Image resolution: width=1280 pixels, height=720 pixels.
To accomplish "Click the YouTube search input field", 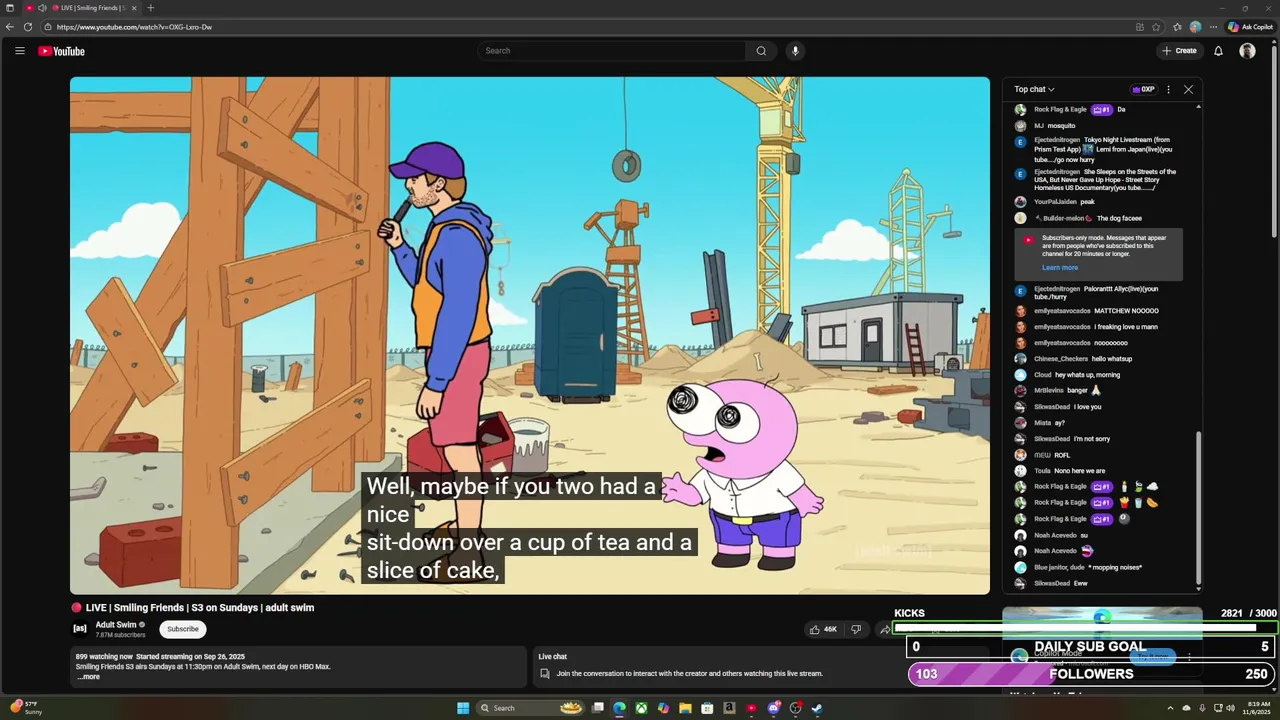I will [611, 51].
